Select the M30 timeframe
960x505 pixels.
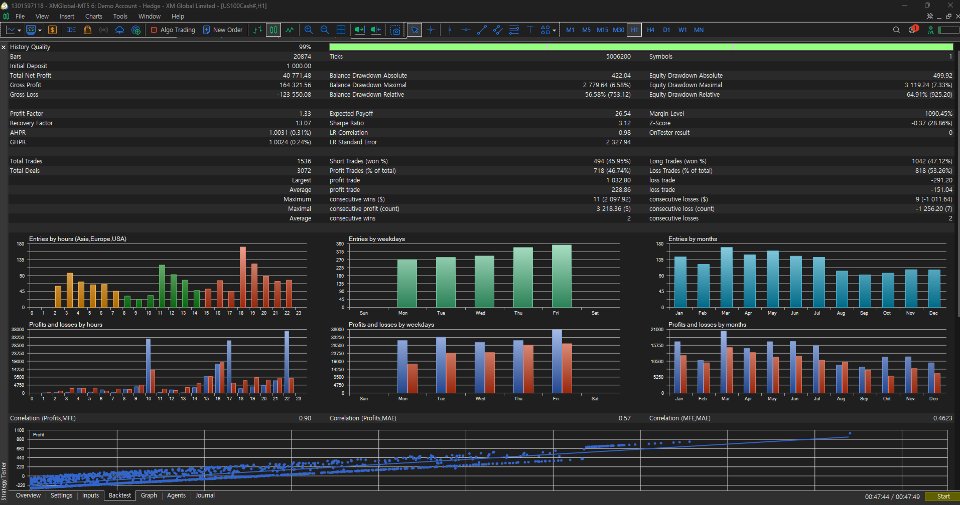coord(618,29)
